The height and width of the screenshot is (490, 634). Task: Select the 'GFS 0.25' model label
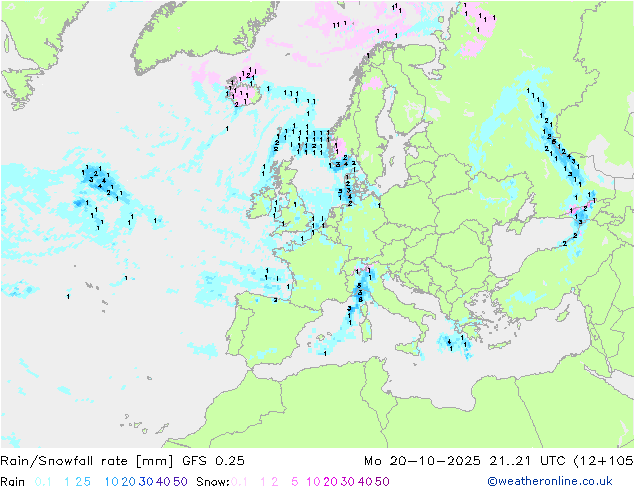tap(213, 461)
